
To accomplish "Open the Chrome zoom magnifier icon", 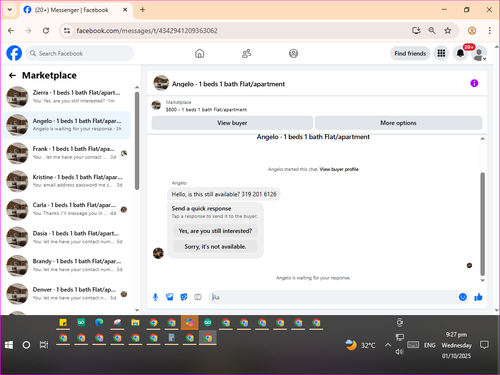I will coord(432,31).
